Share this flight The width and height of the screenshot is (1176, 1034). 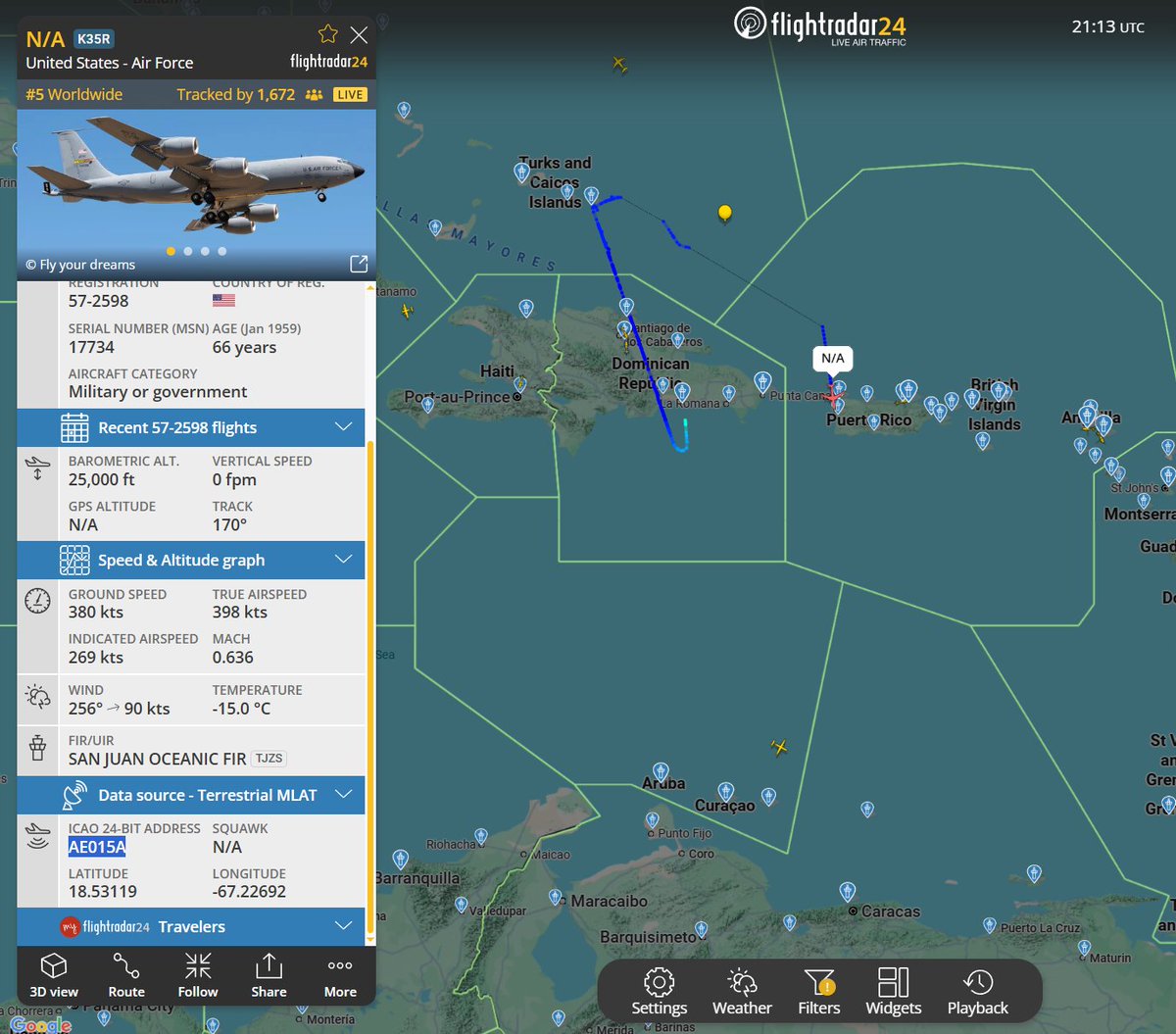269,975
